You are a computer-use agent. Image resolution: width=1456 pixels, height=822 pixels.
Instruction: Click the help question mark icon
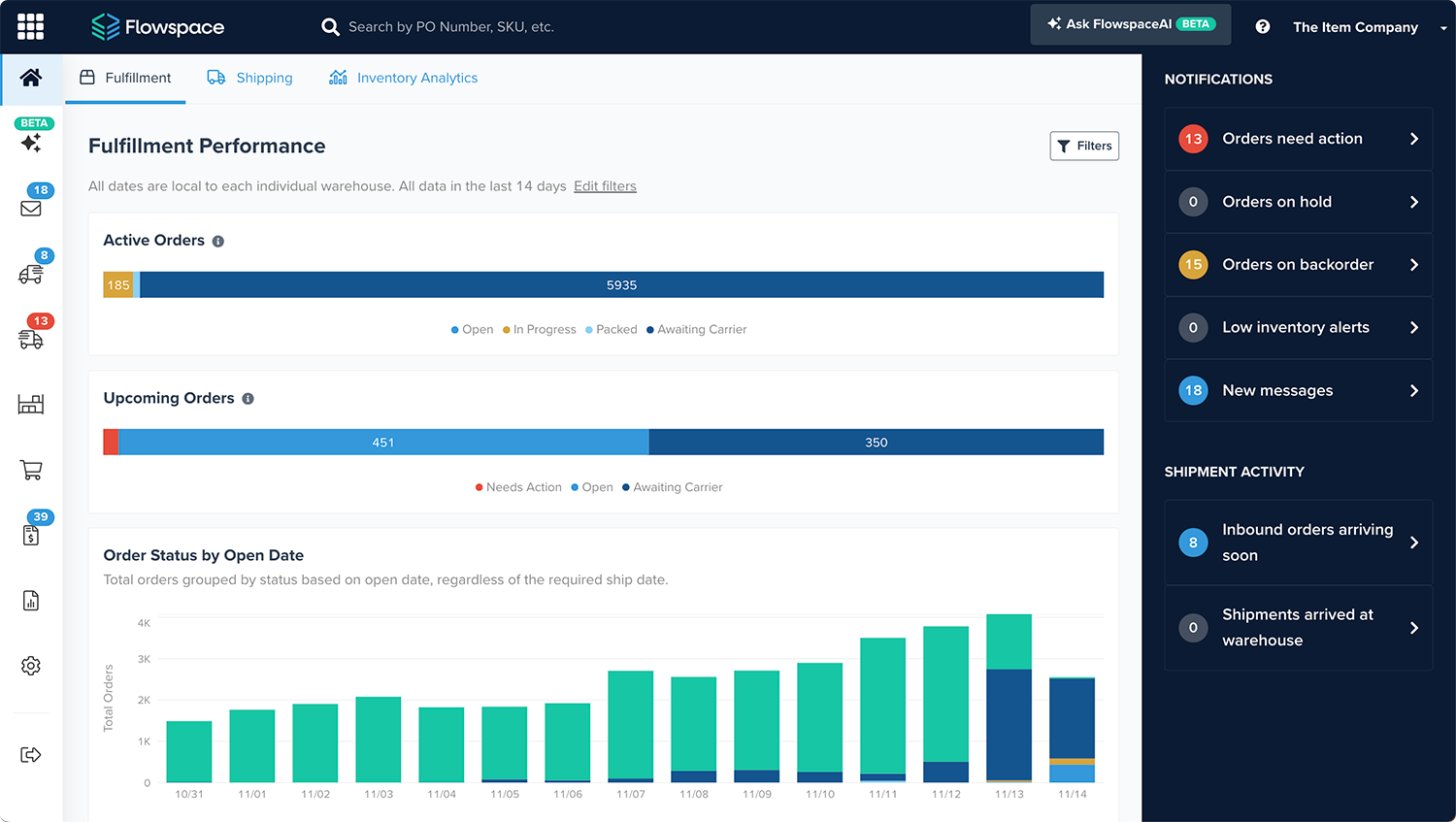pos(1262,27)
